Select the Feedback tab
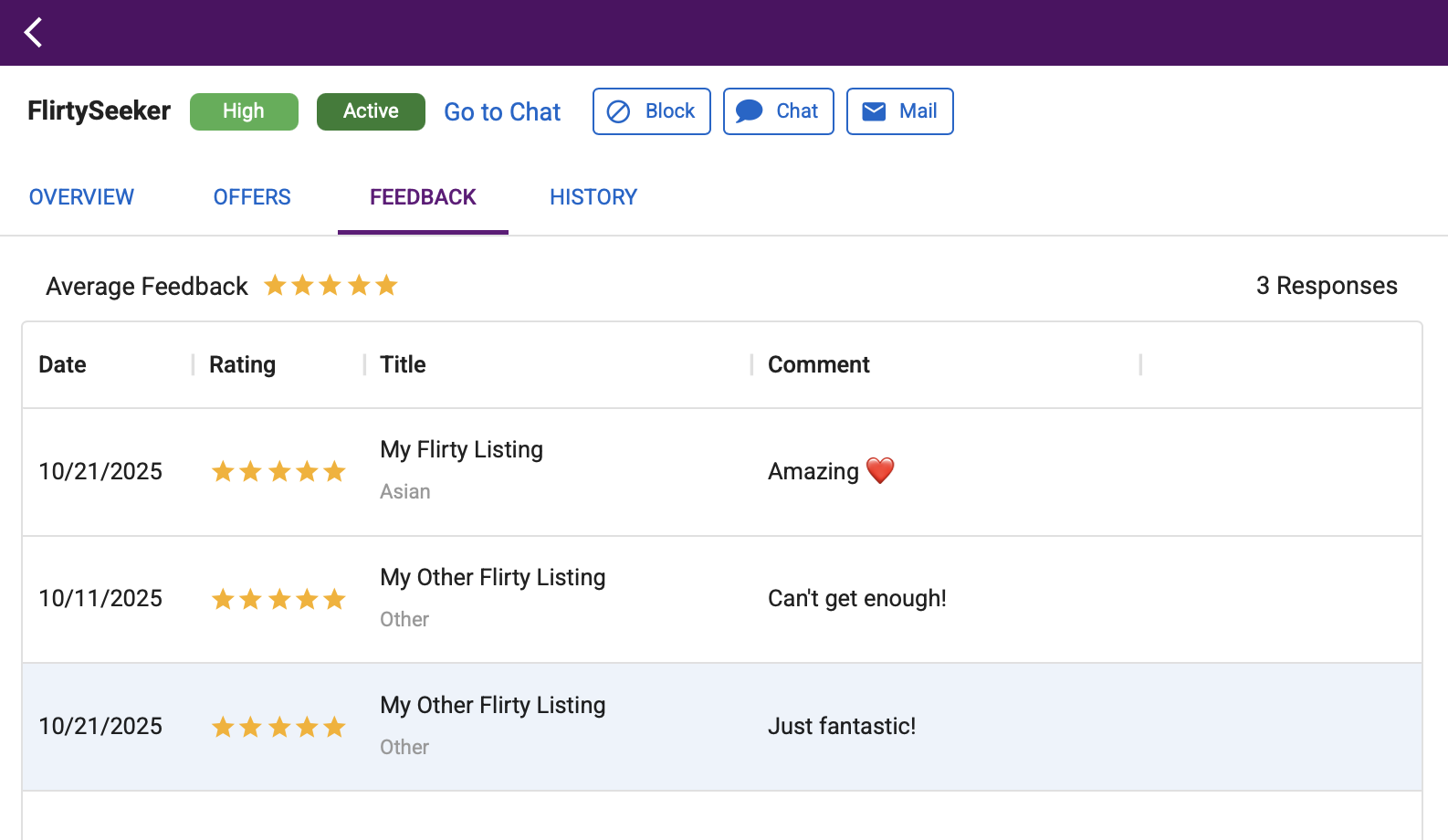Screen dimensions: 1448x840 pyautogui.click(x=423, y=197)
